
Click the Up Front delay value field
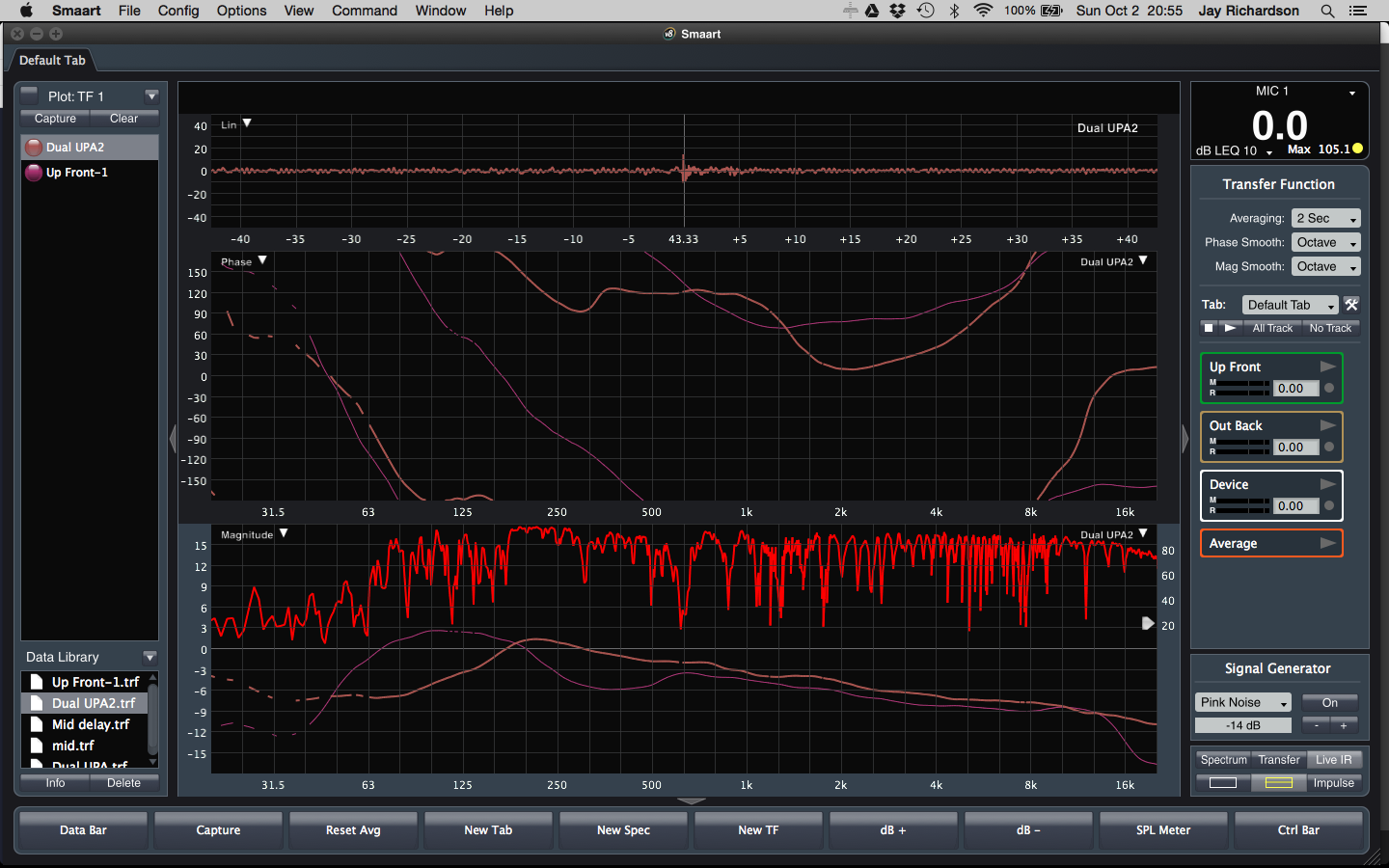tap(1295, 388)
